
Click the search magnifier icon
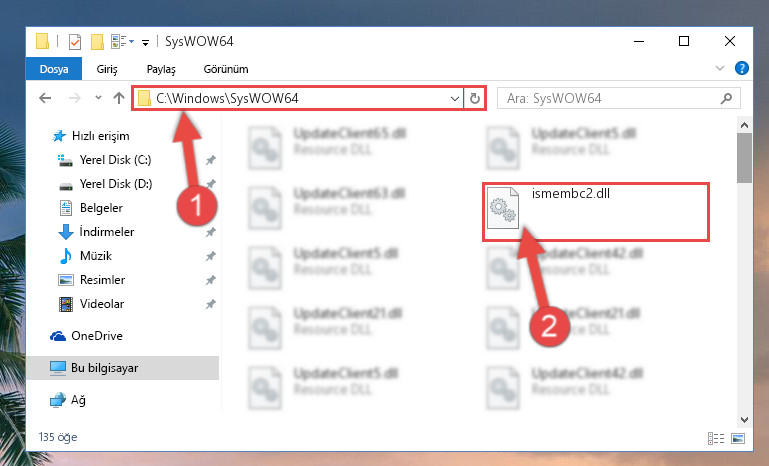(726, 99)
